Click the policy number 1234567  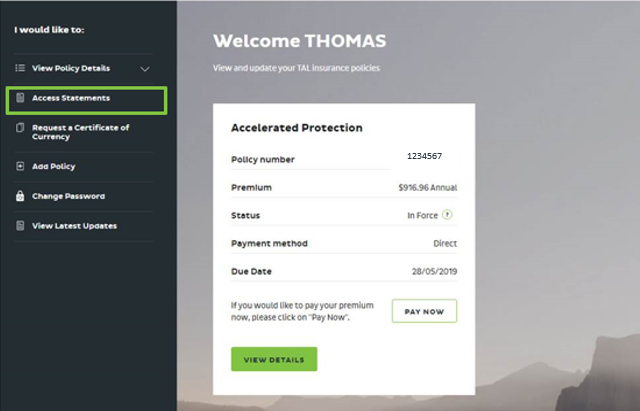[424, 157]
